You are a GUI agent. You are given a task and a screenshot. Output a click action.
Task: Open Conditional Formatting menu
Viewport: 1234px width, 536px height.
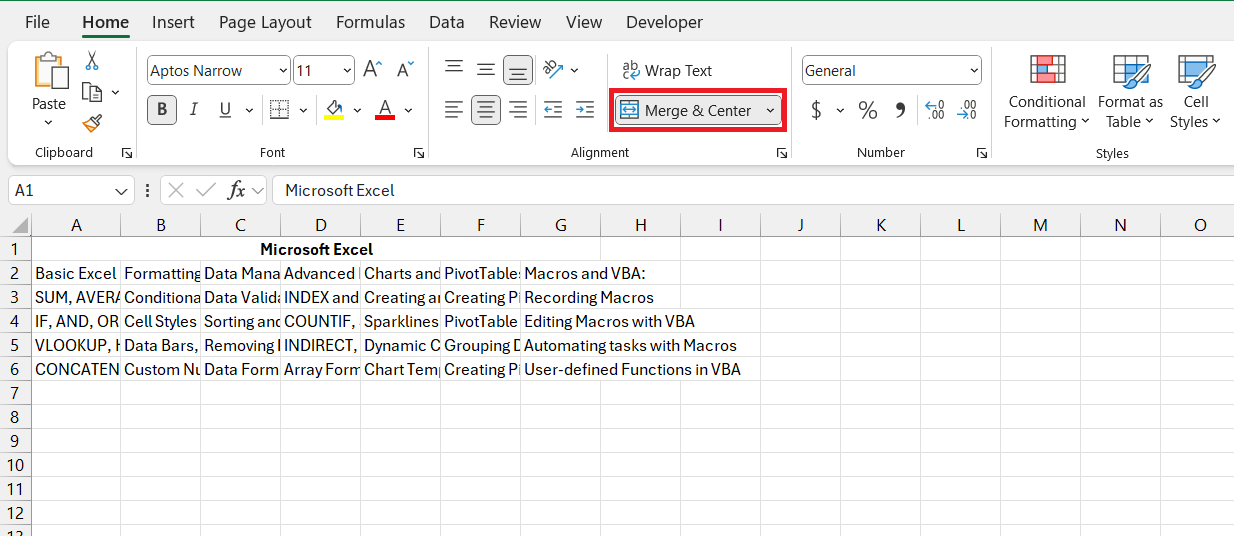coord(1046,93)
